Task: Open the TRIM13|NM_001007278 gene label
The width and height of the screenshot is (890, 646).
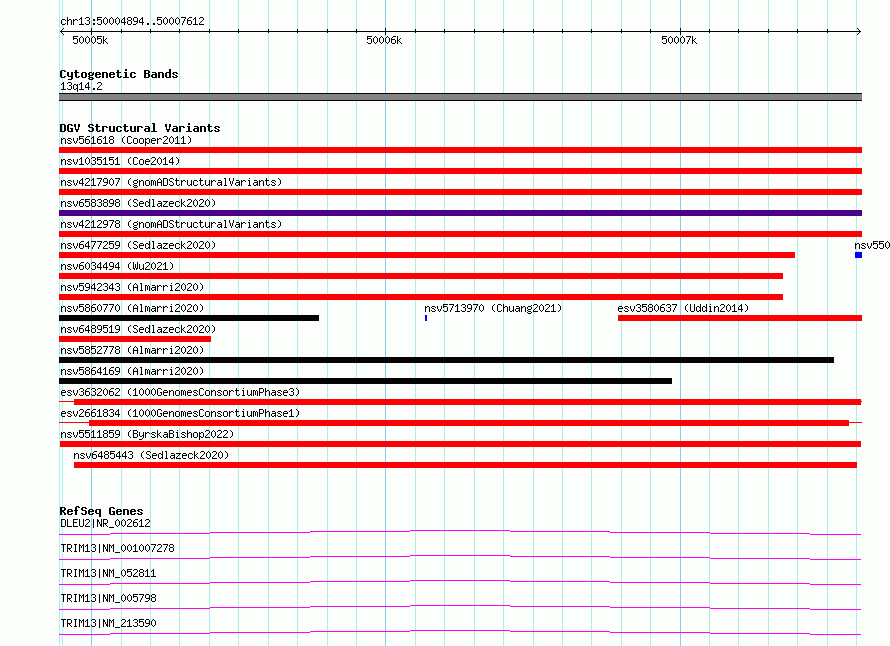Action: coord(117,548)
